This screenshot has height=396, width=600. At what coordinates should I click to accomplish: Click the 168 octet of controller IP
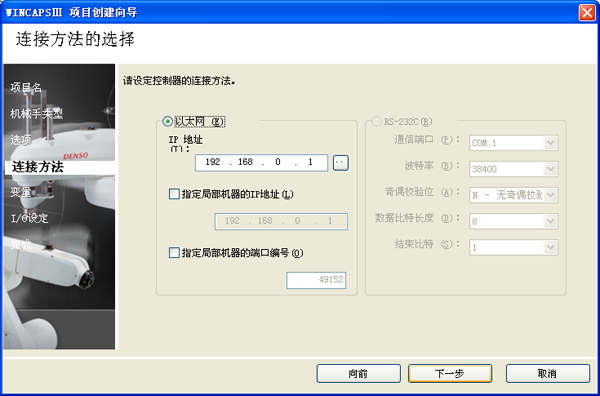(x=245, y=162)
